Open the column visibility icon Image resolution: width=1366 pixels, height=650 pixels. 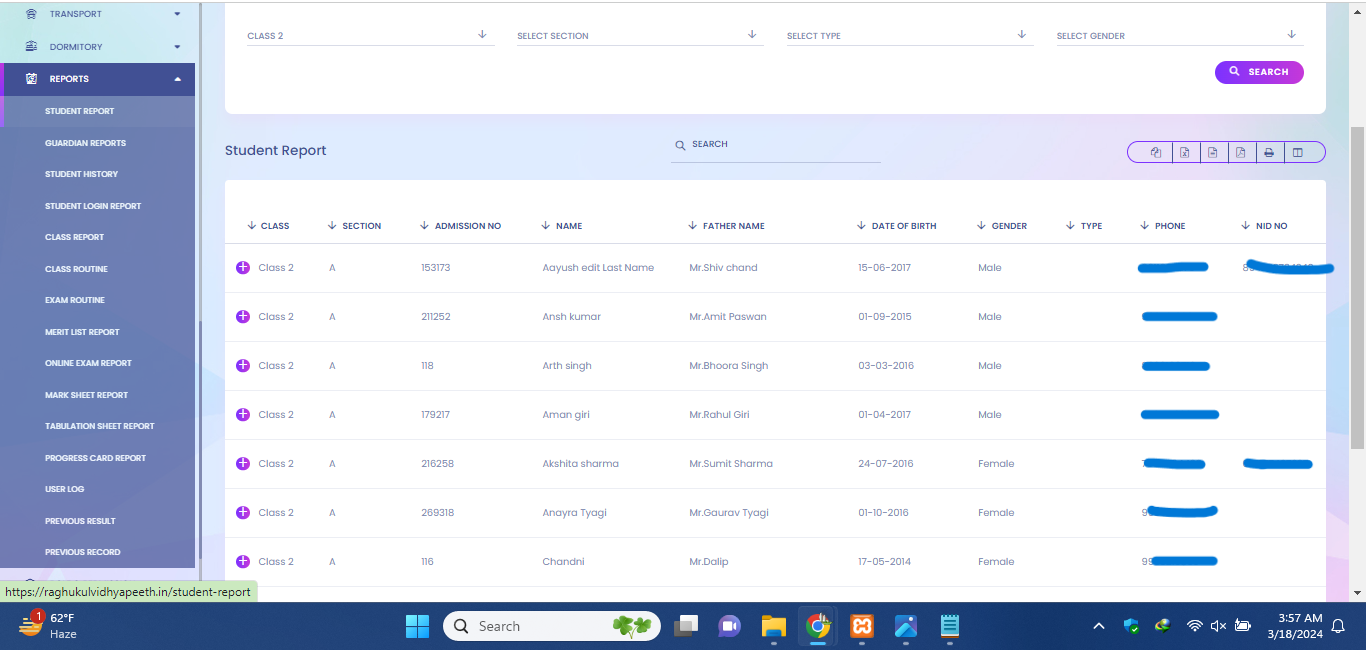pyautogui.click(x=1297, y=153)
